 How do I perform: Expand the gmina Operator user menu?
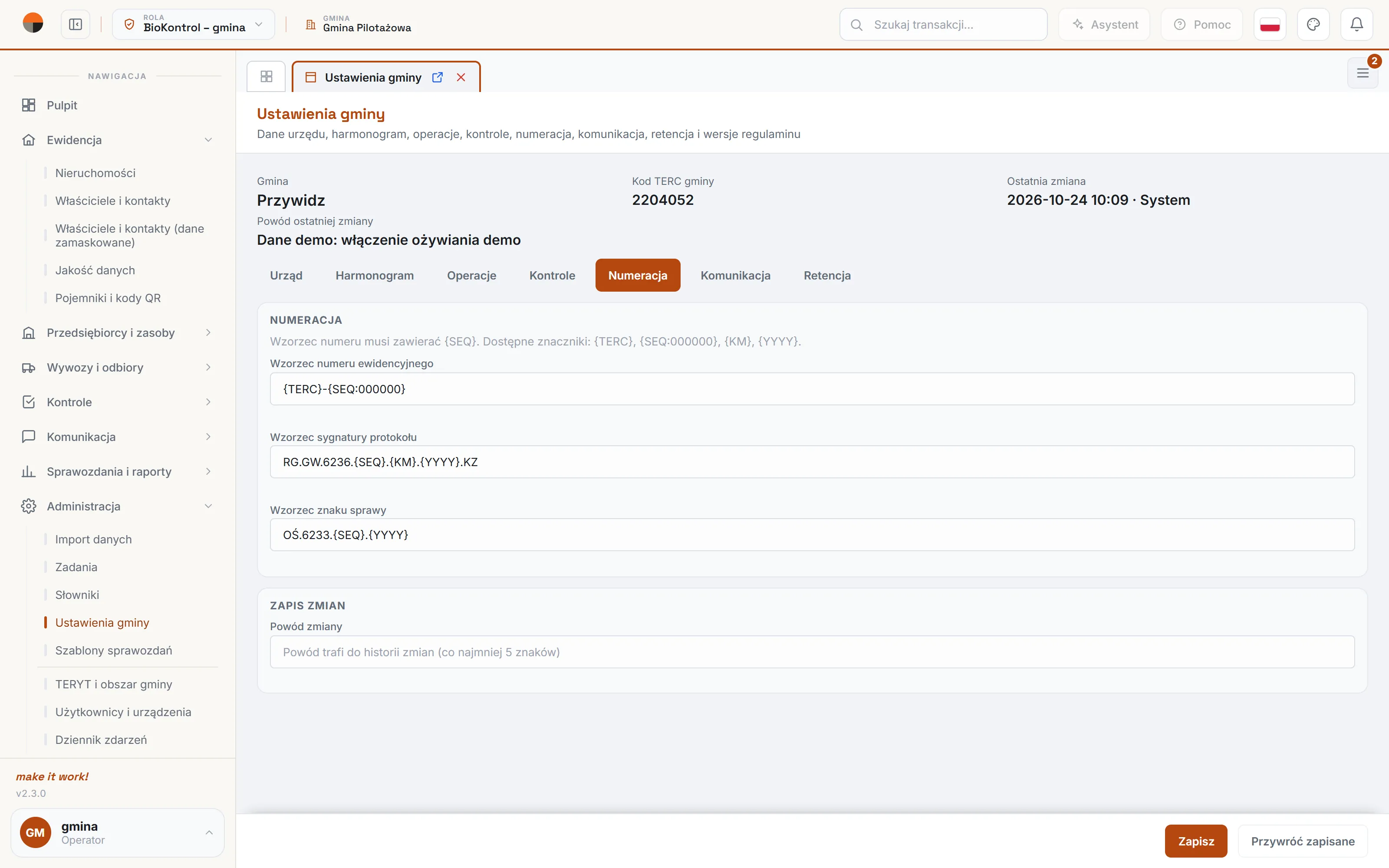[x=118, y=832]
